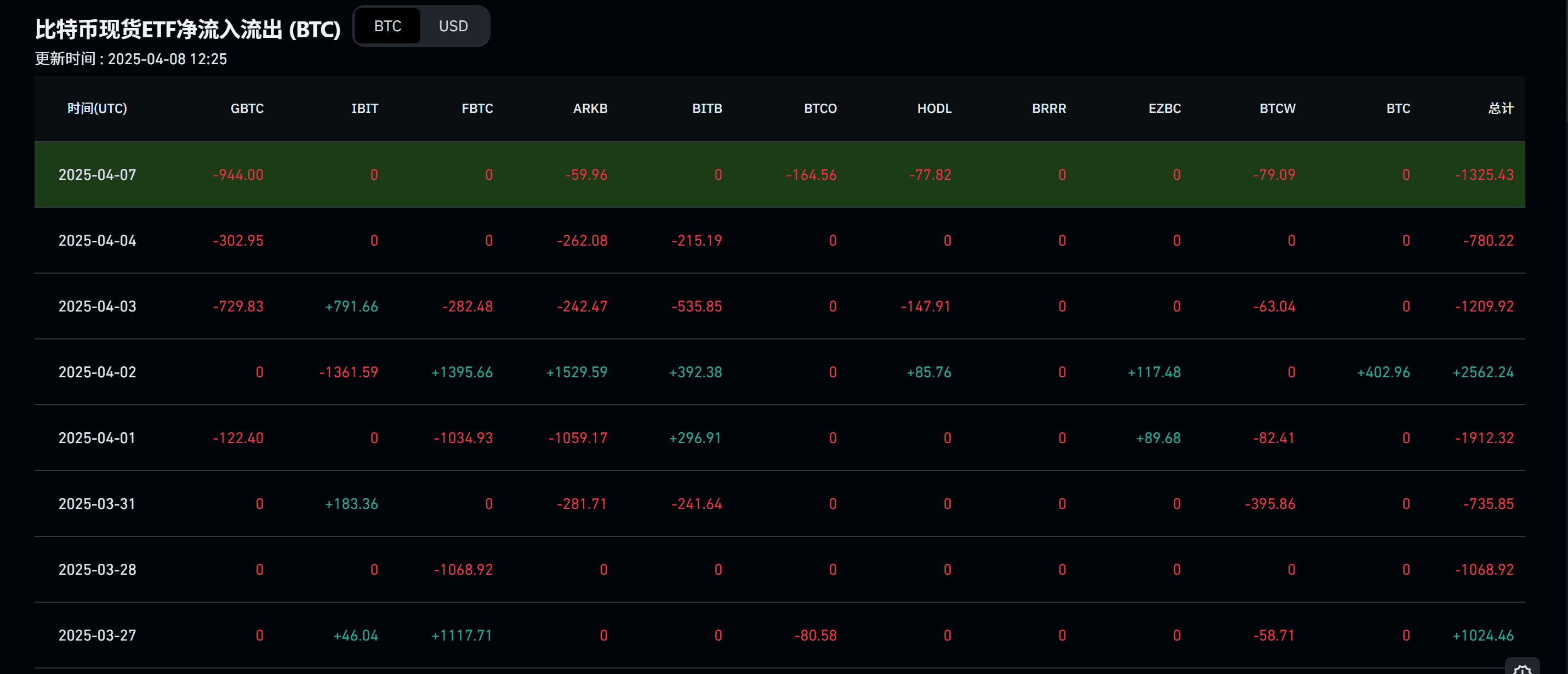This screenshot has height=674, width=1568.
Task: Click the FBTC column header
Action: tap(477, 109)
